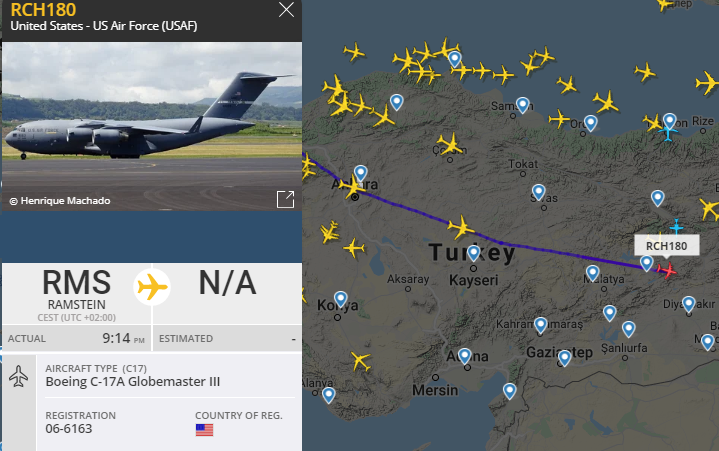Open the C-17 Globemaster aircraft photo

152,126
